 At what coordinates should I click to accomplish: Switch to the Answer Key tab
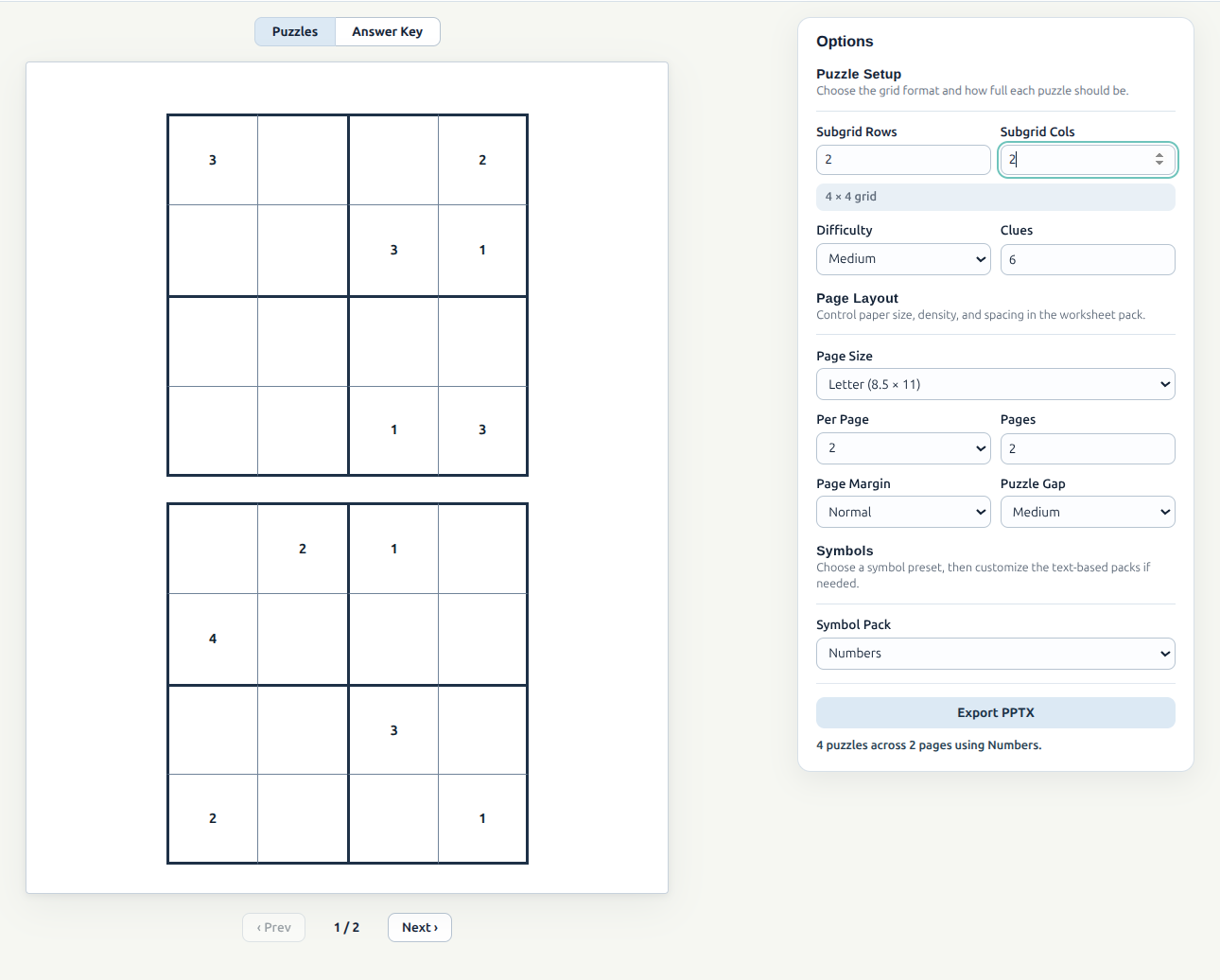point(387,31)
